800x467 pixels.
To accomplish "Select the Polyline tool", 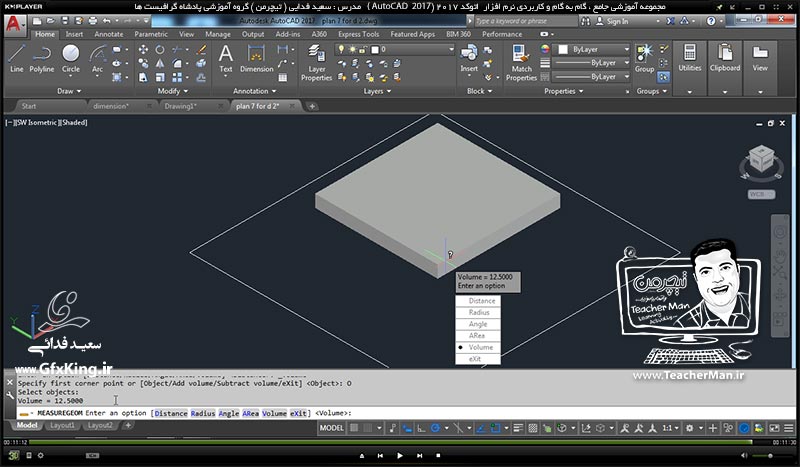I will tap(41, 59).
